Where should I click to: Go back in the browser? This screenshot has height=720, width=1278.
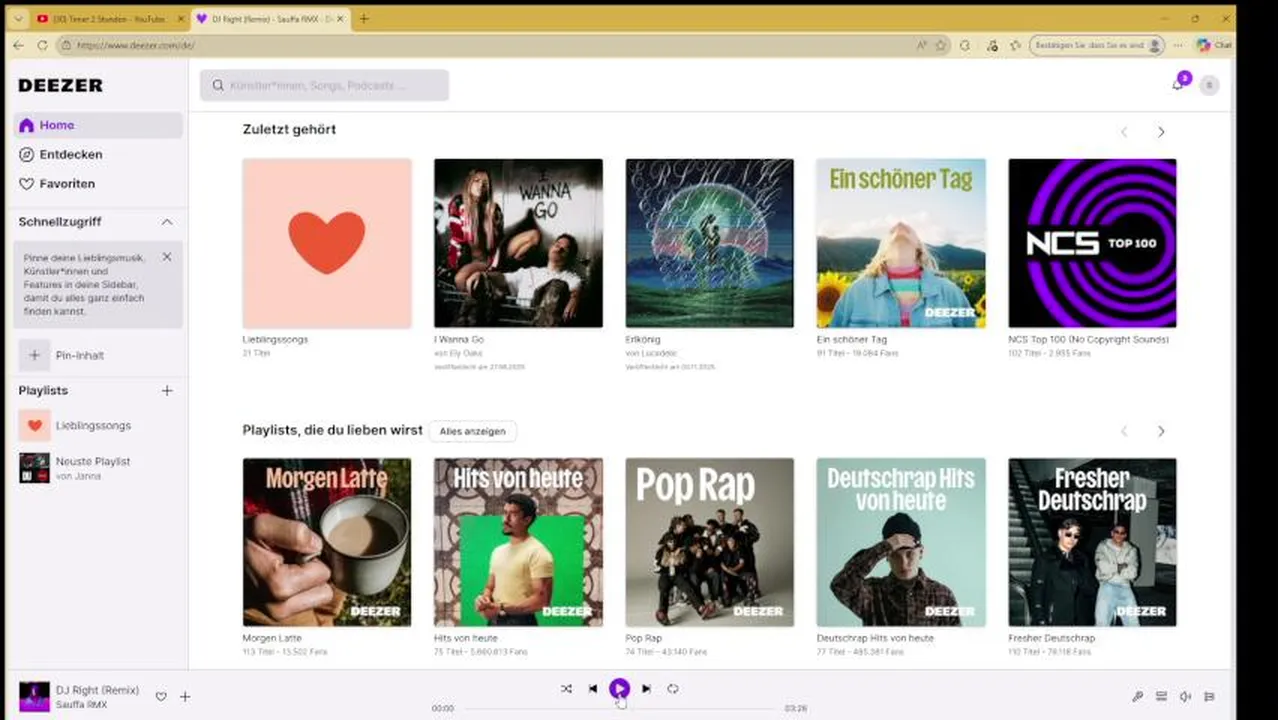[x=18, y=45]
